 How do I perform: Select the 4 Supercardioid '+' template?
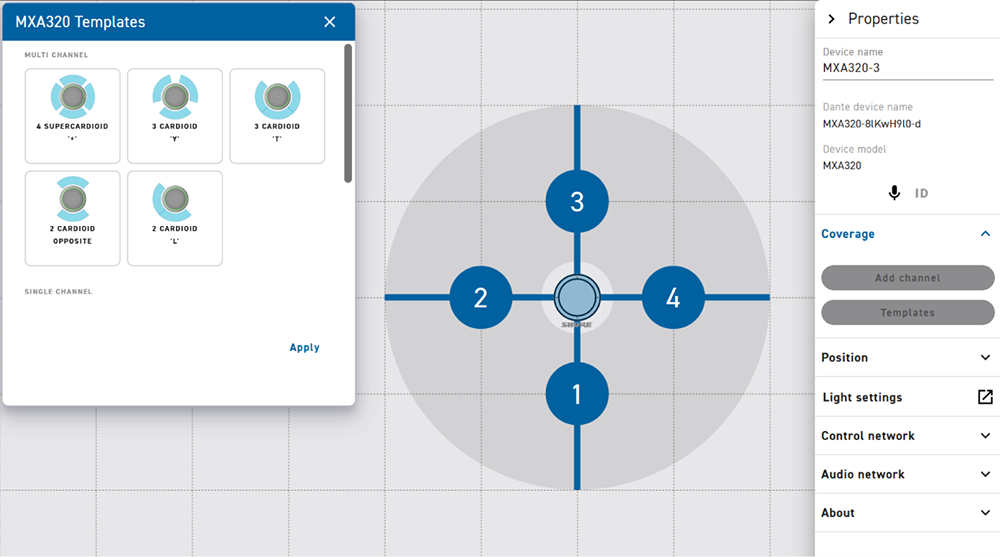click(72, 115)
